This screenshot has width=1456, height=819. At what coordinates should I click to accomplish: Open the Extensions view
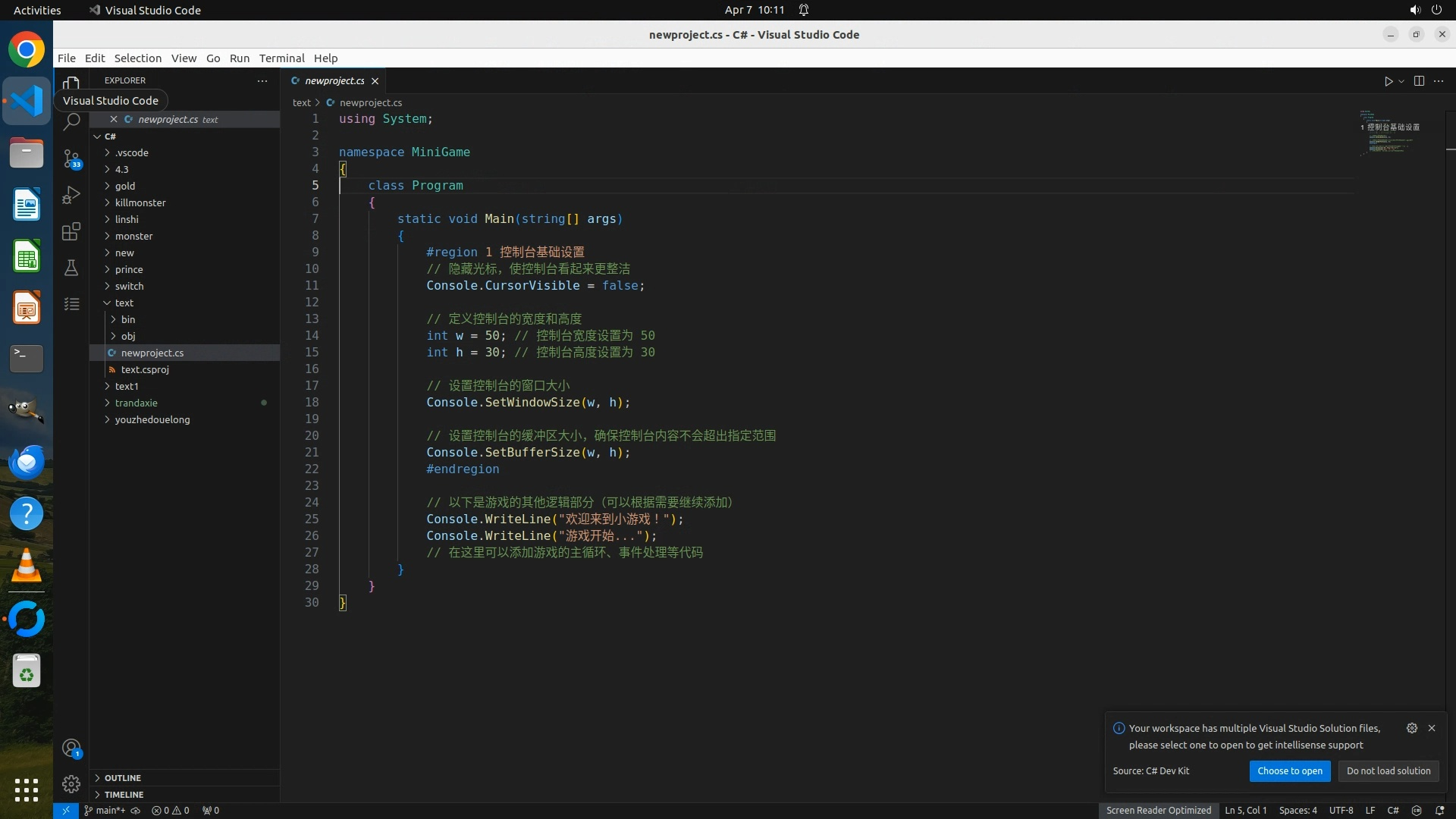71,231
